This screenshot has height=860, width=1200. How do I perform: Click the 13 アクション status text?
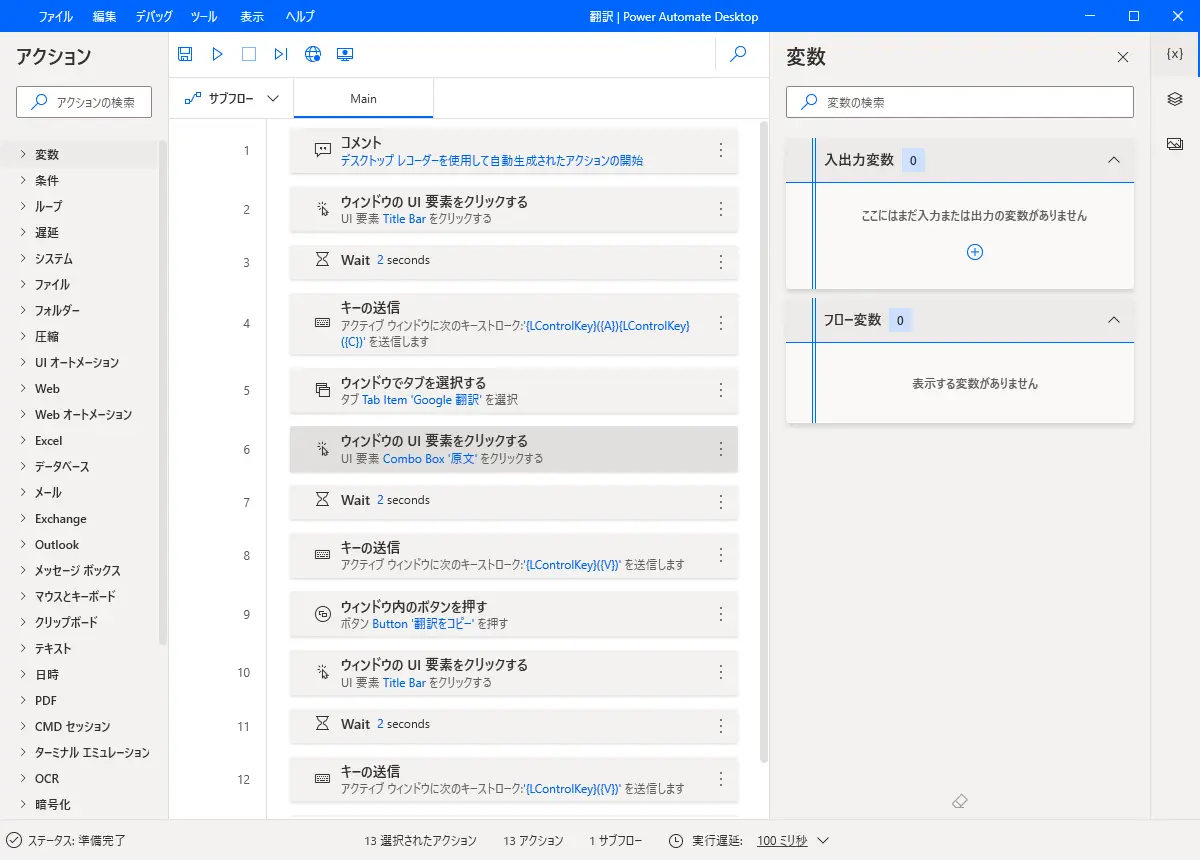click(533, 841)
